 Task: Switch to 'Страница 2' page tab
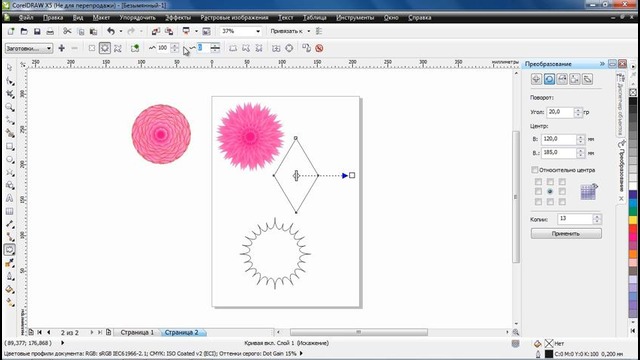click(x=181, y=332)
